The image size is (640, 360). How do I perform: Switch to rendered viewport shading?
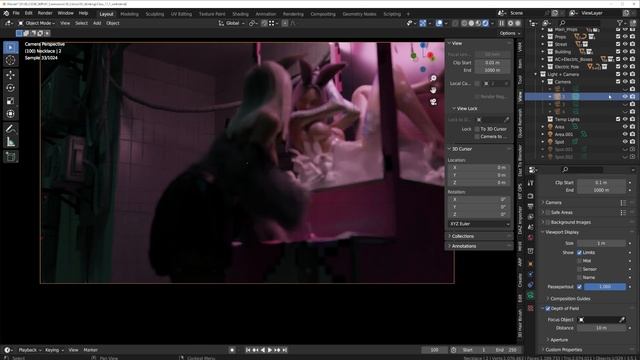[x=485, y=23]
